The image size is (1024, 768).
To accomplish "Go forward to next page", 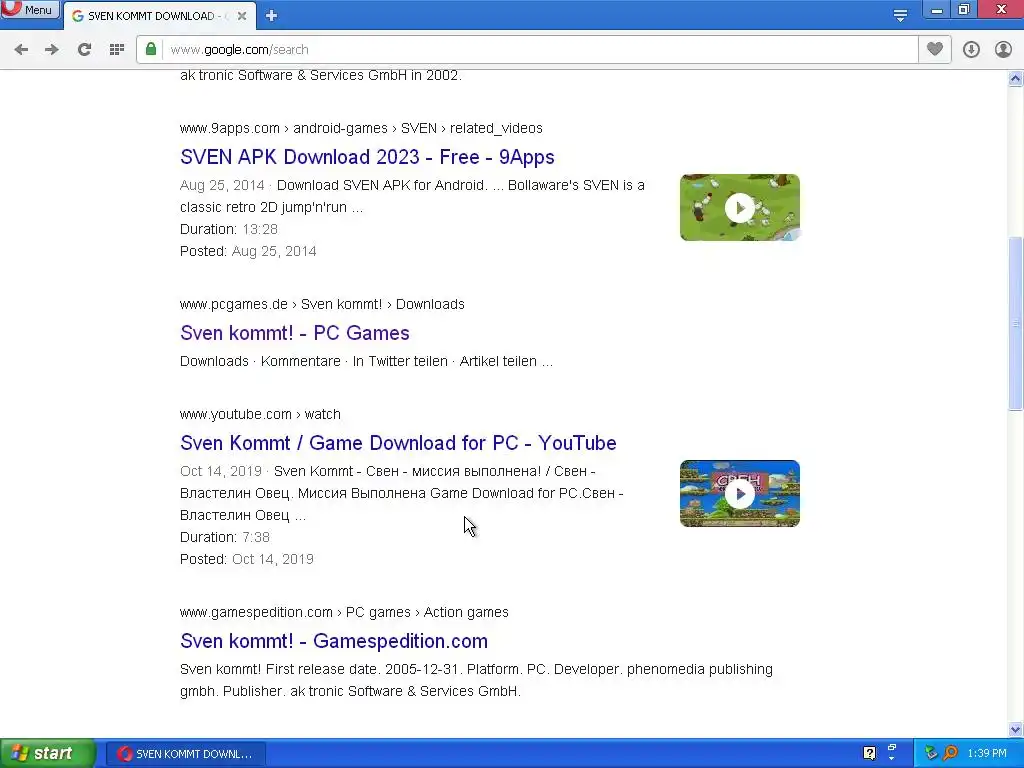I will [52, 50].
